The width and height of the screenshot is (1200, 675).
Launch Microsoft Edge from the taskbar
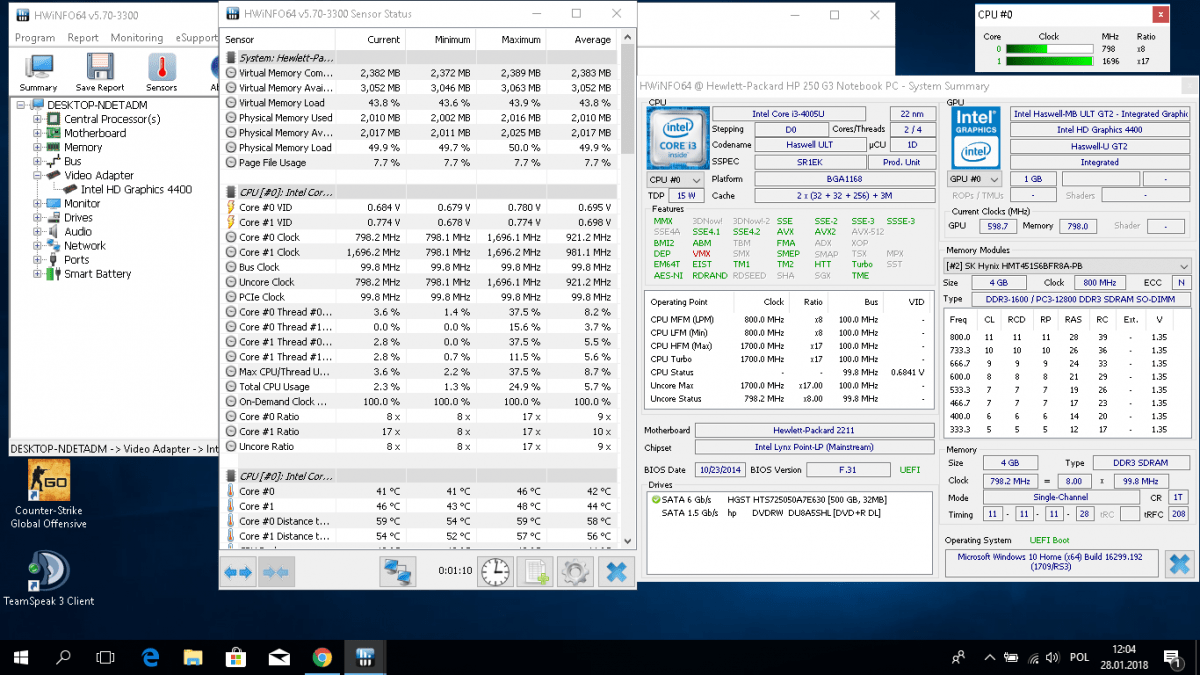point(151,657)
